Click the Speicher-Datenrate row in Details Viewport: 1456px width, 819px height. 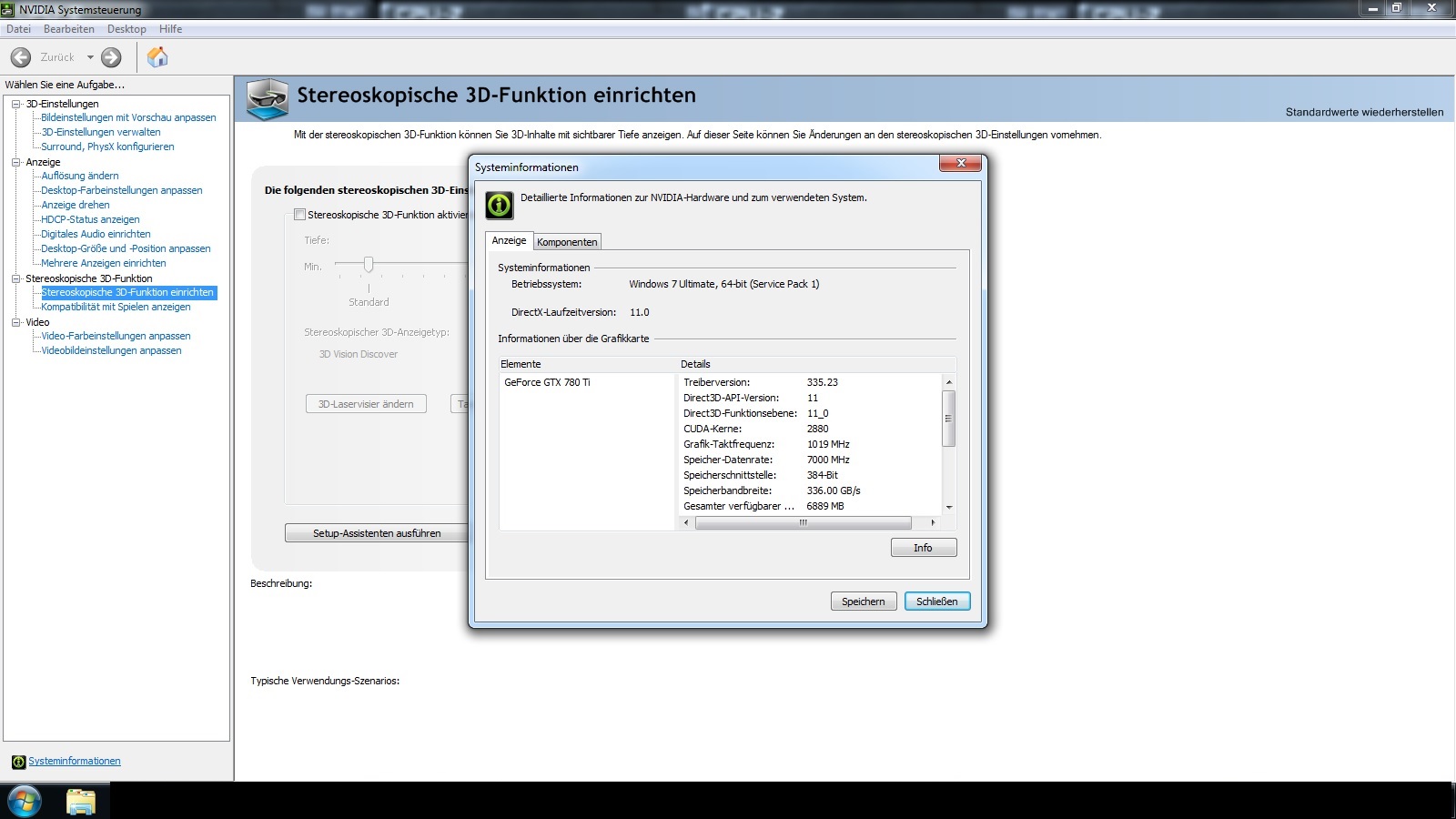point(810,460)
